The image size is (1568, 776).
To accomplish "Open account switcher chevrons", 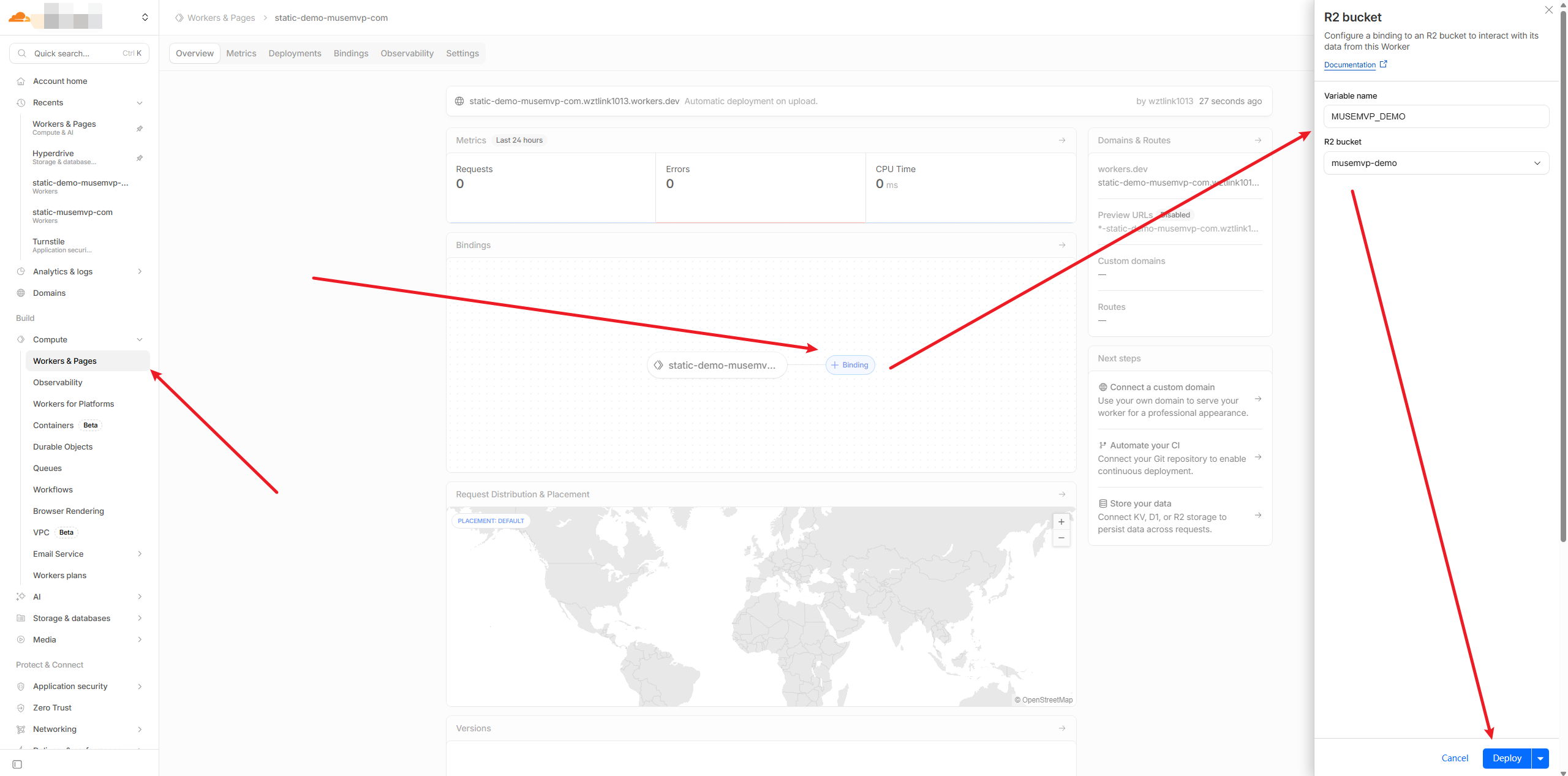I will 145,17.
